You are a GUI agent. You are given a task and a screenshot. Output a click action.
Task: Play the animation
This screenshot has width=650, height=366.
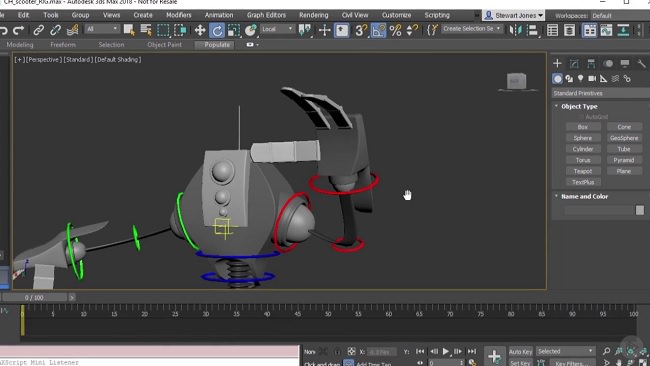446,351
